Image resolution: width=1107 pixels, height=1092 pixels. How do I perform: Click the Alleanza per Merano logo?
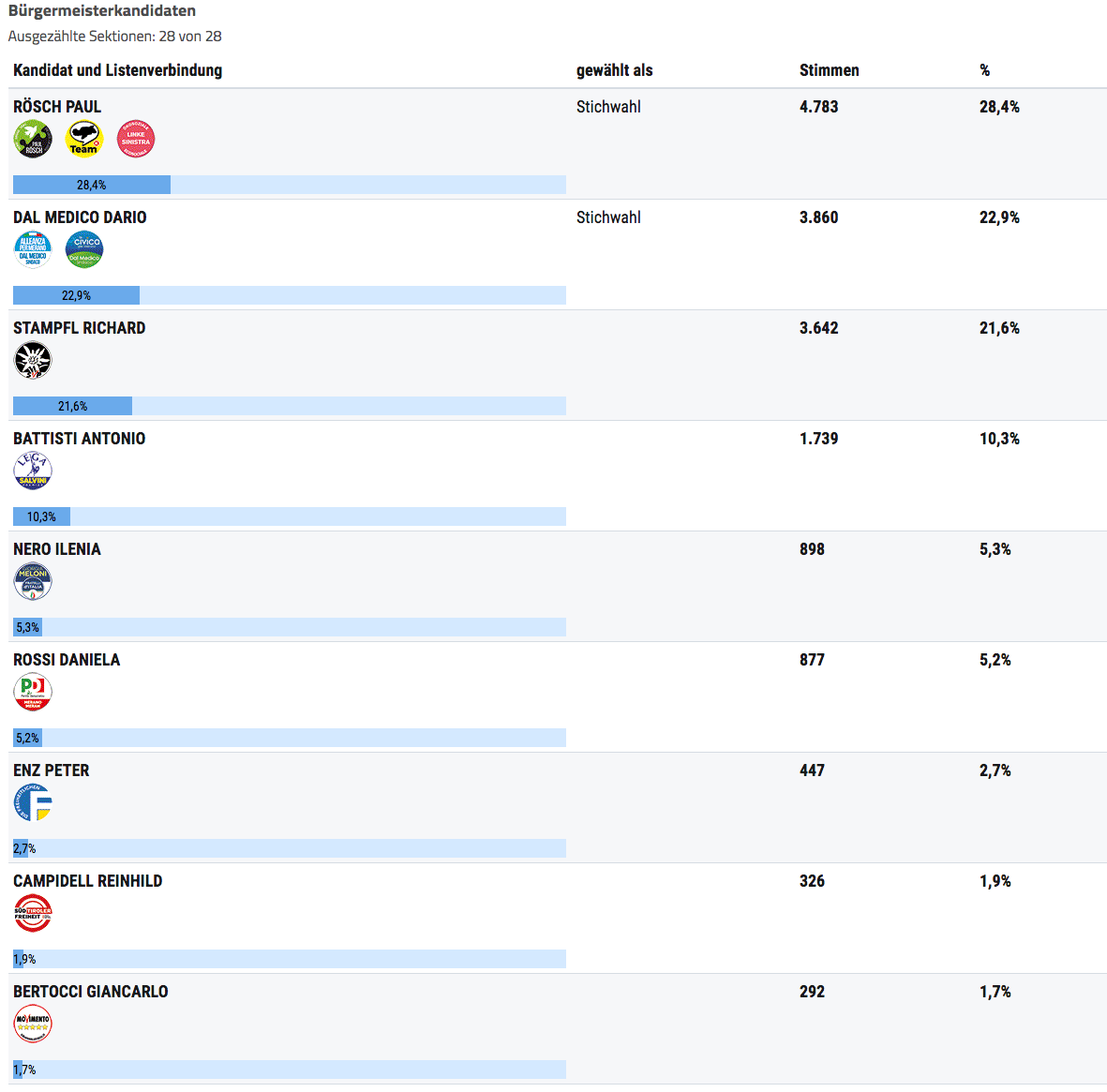pos(33,250)
